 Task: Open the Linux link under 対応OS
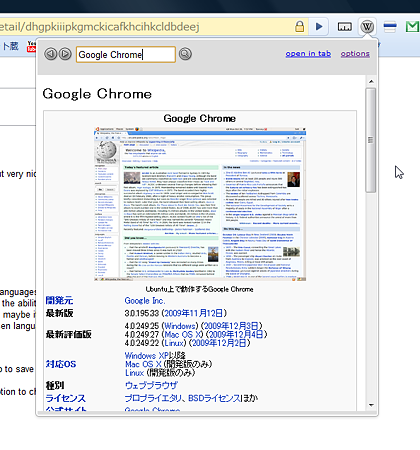[x=135, y=373]
